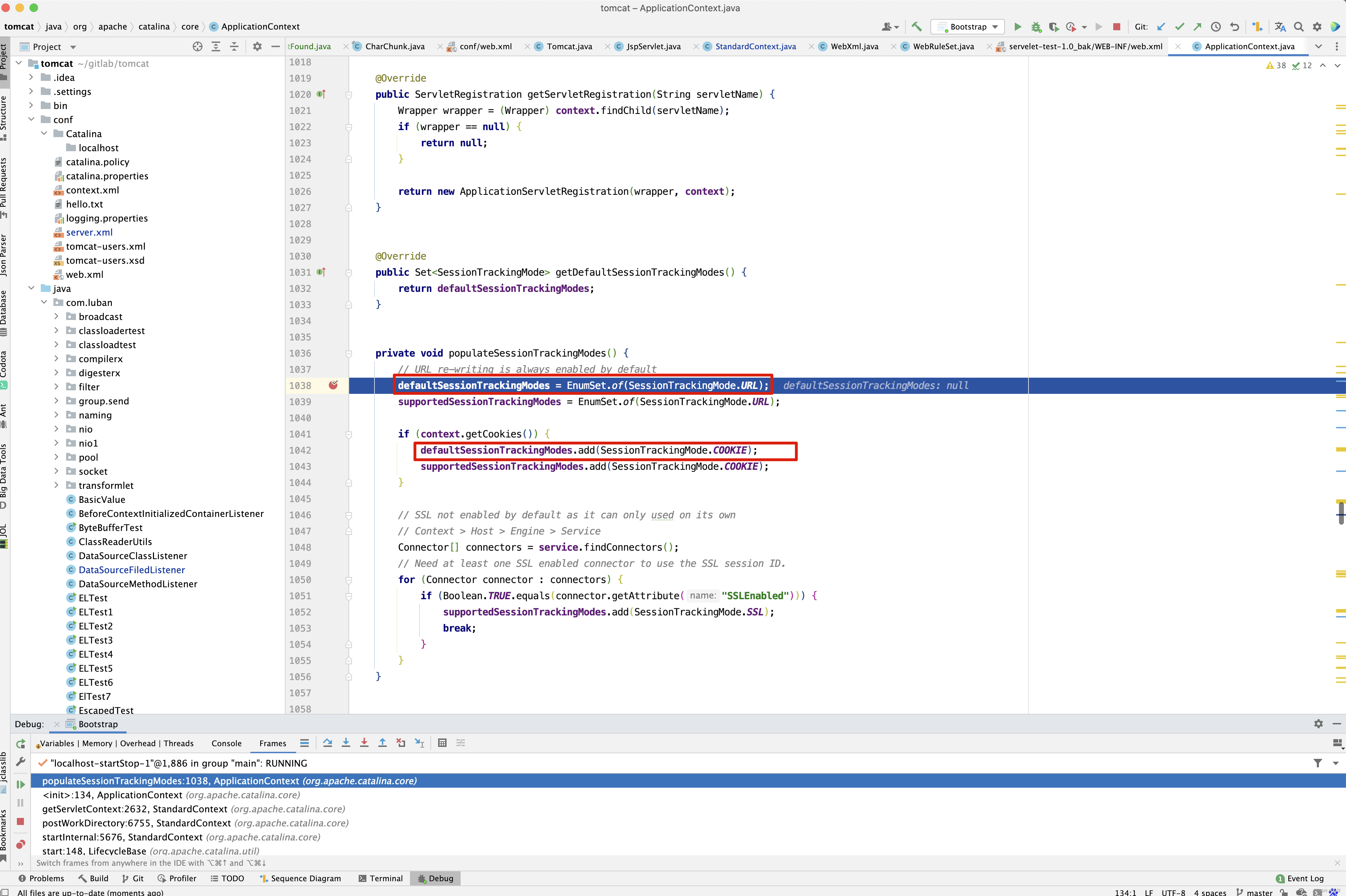1346x896 pixels.
Task: Open Terminal tool window button
Action: click(380, 878)
